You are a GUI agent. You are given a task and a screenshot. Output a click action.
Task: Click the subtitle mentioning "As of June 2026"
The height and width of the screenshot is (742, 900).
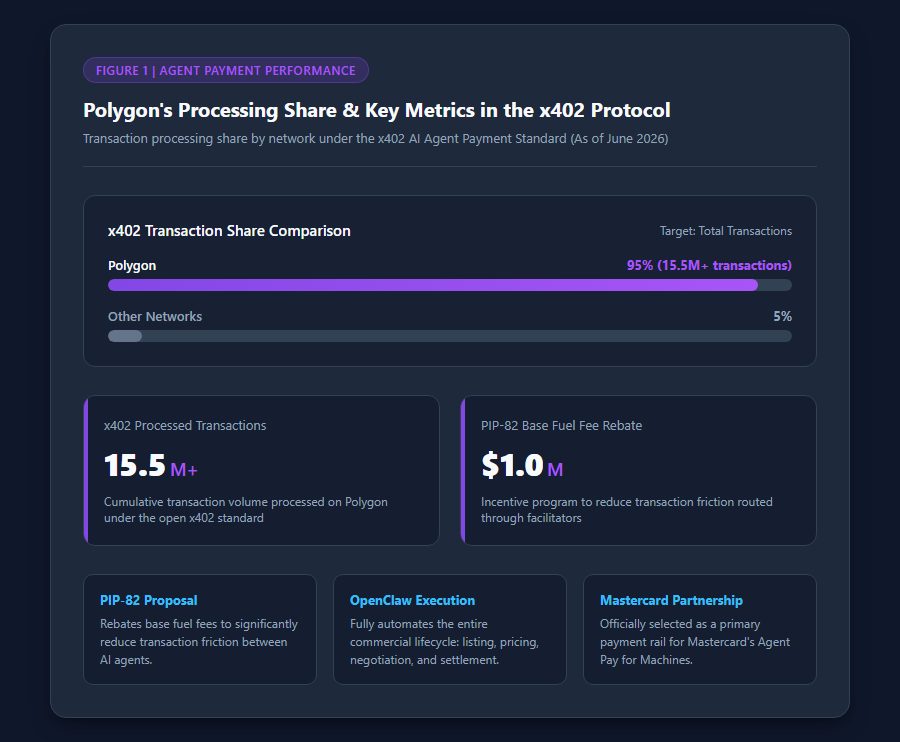pyautogui.click(x=375, y=139)
